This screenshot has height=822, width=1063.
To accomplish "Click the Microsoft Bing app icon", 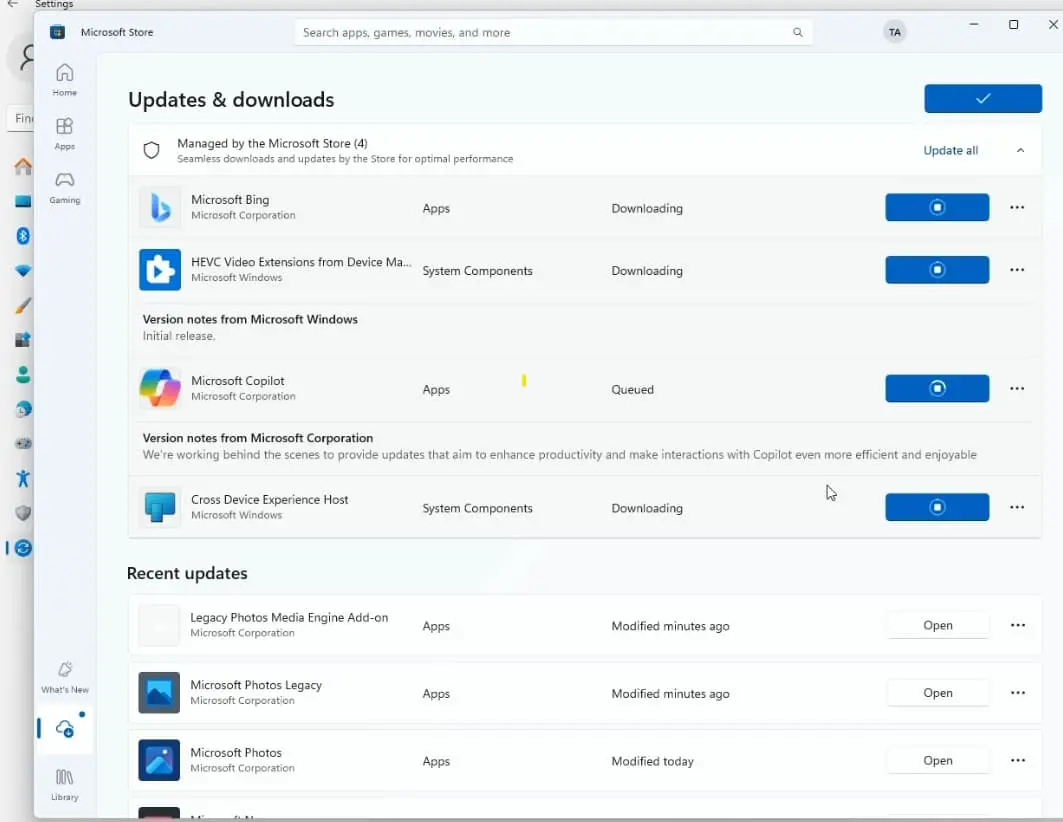I will [x=160, y=207].
